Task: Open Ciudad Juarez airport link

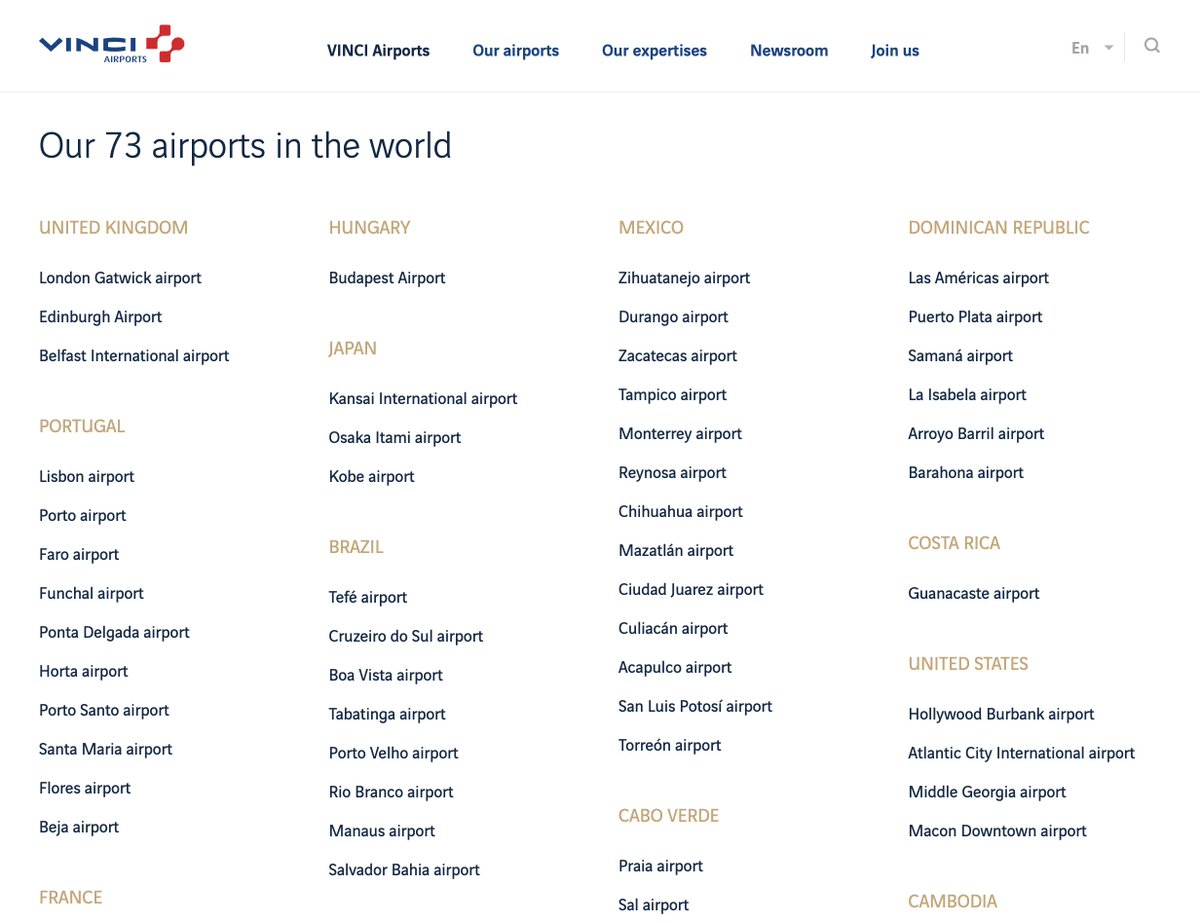Action: pos(691,590)
